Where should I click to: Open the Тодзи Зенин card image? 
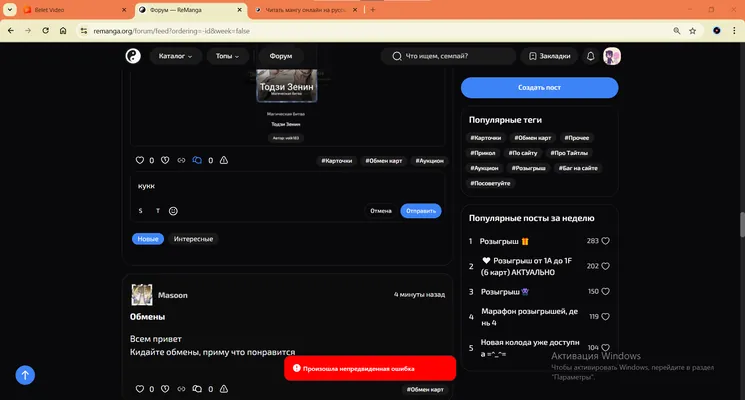click(287, 86)
